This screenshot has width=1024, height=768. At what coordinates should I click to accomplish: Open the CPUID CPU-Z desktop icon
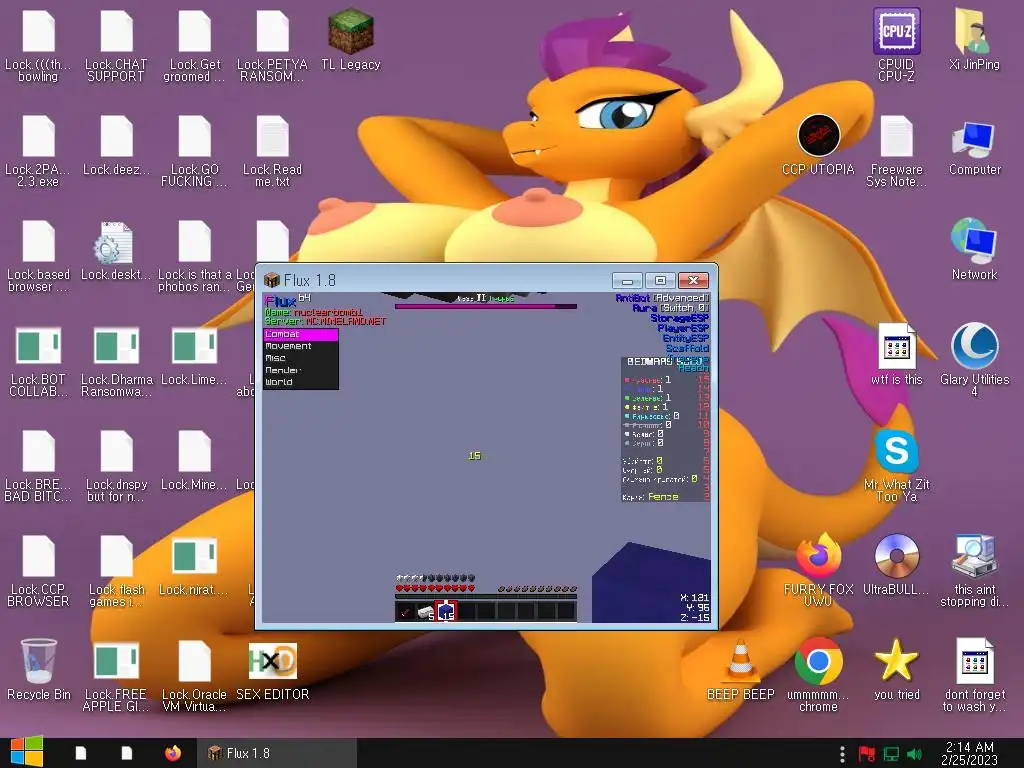897,44
